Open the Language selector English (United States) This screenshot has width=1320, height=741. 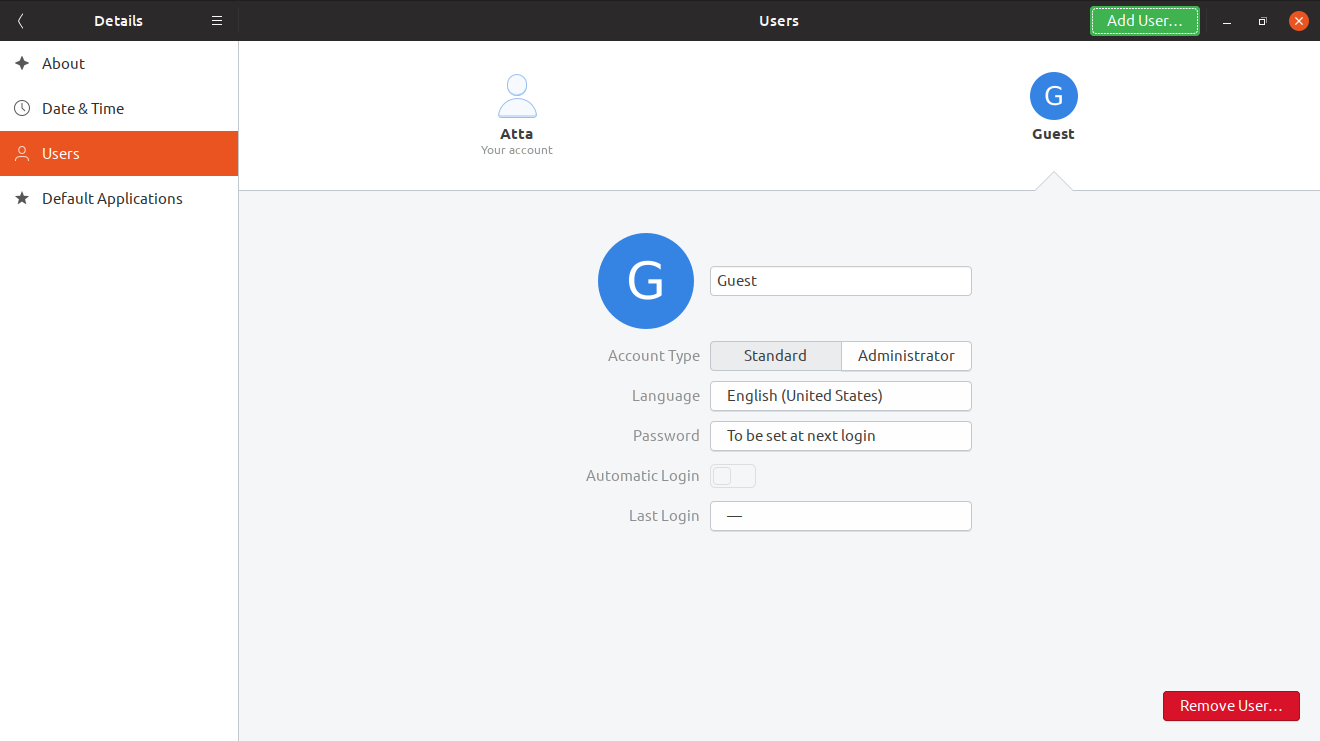click(x=840, y=396)
